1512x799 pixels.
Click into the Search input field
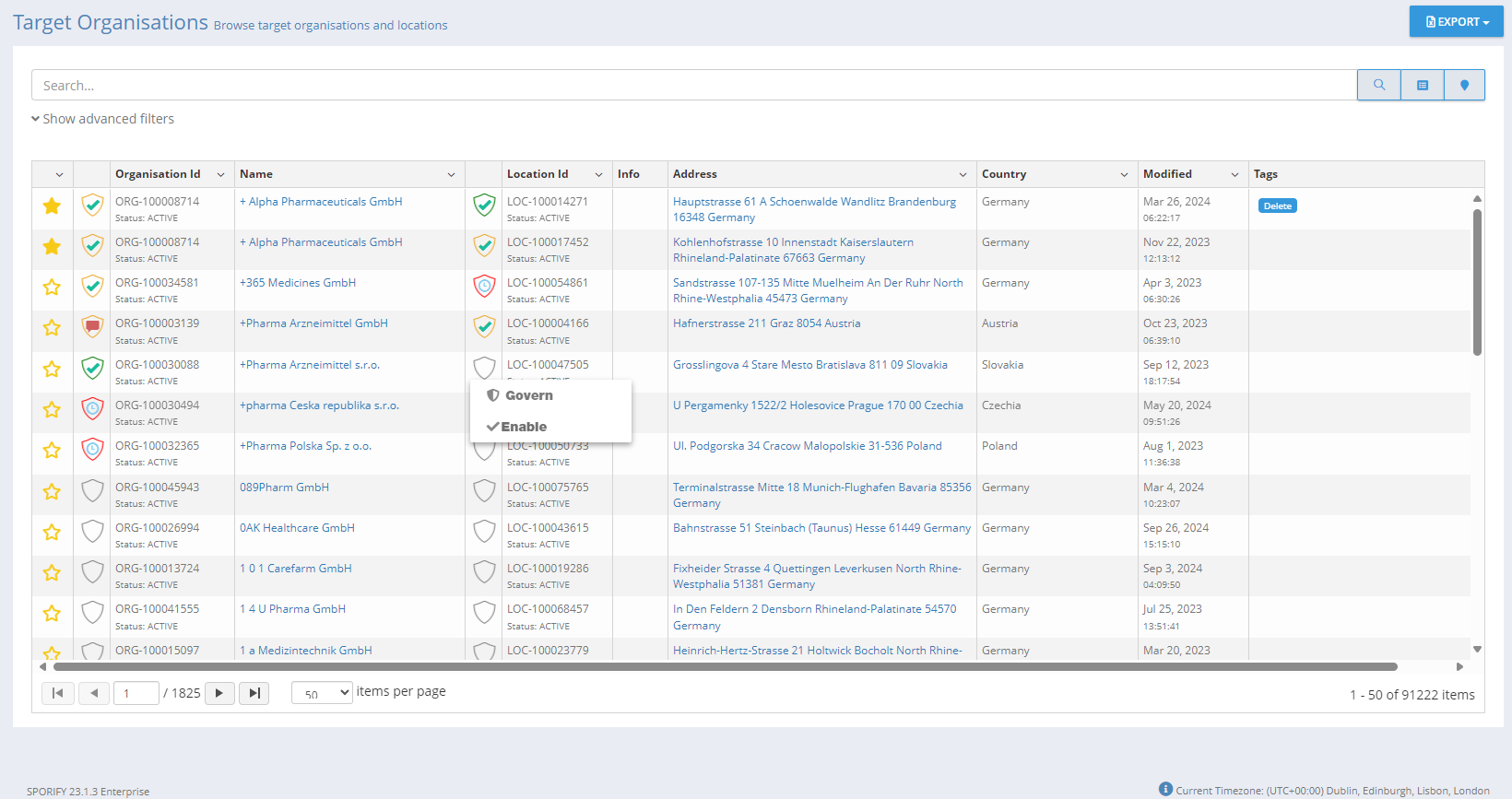pos(693,86)
